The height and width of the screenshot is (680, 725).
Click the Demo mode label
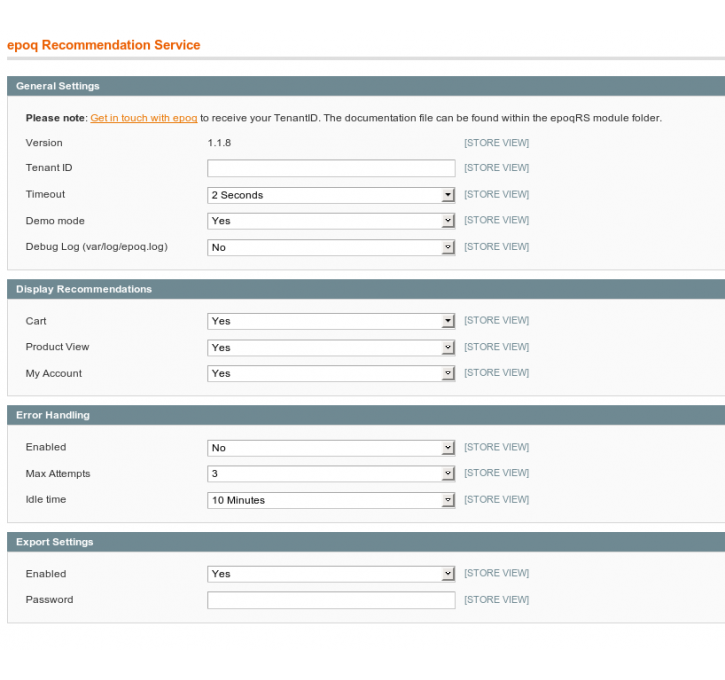pos(55,221)
